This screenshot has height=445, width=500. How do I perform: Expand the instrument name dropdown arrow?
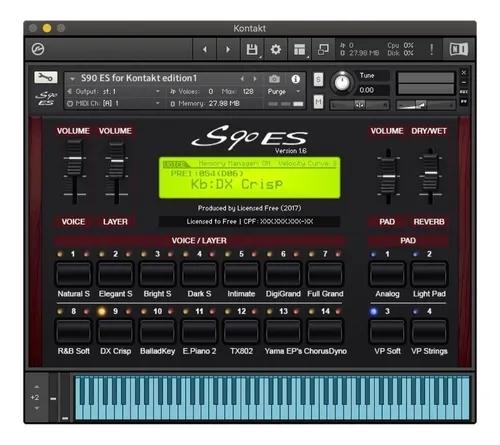[x=72, y=79]
